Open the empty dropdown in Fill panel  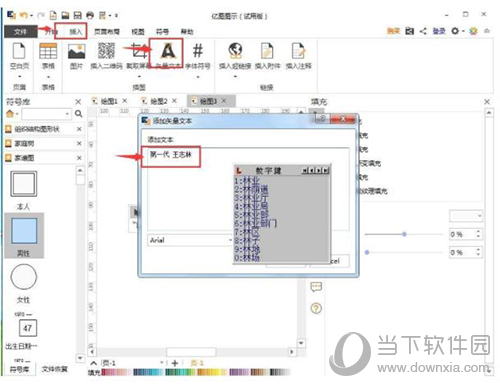[x=466, y=216]
